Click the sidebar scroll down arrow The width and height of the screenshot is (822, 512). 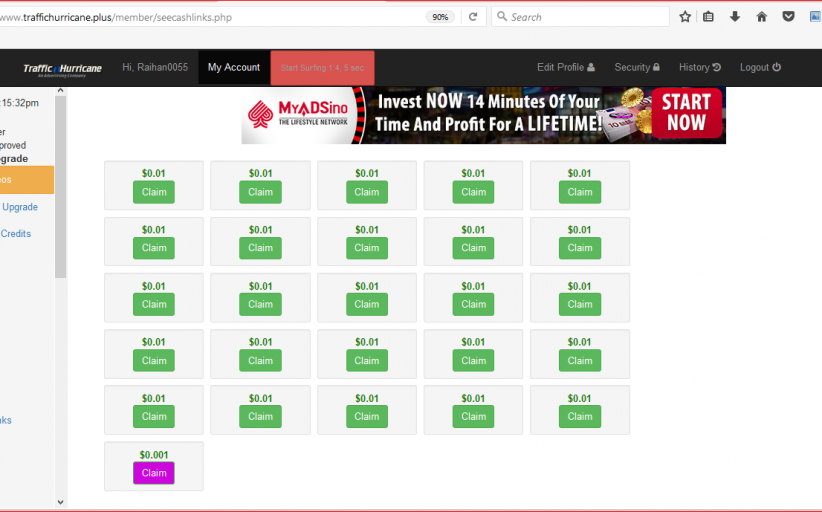tap(60, 501)
